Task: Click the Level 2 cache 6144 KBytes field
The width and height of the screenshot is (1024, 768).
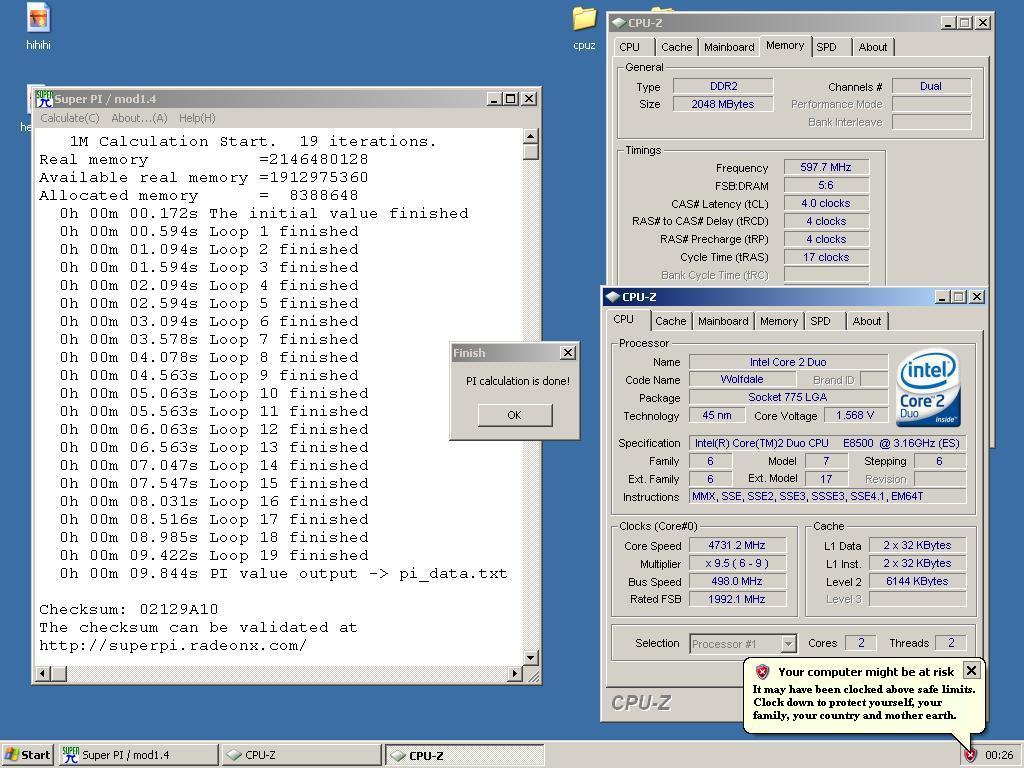Action: 918,581
